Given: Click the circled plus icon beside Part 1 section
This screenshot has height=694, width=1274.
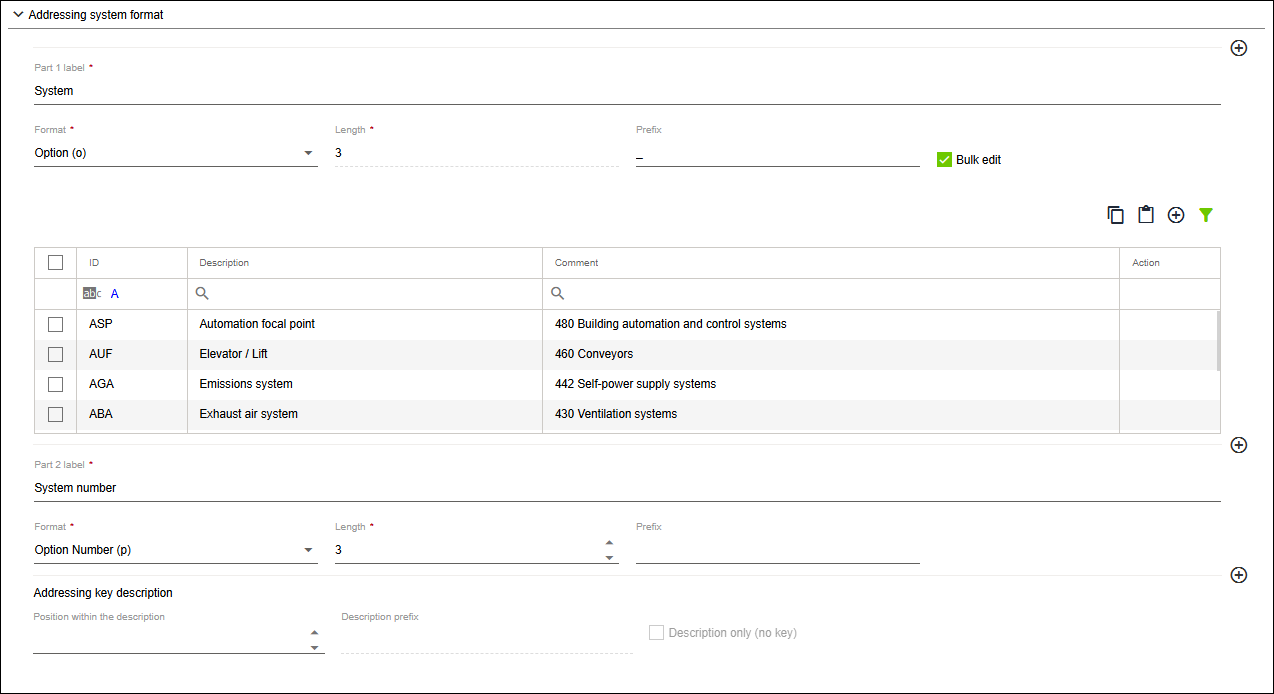Looking at the screenshot, I should point(1238,47).
